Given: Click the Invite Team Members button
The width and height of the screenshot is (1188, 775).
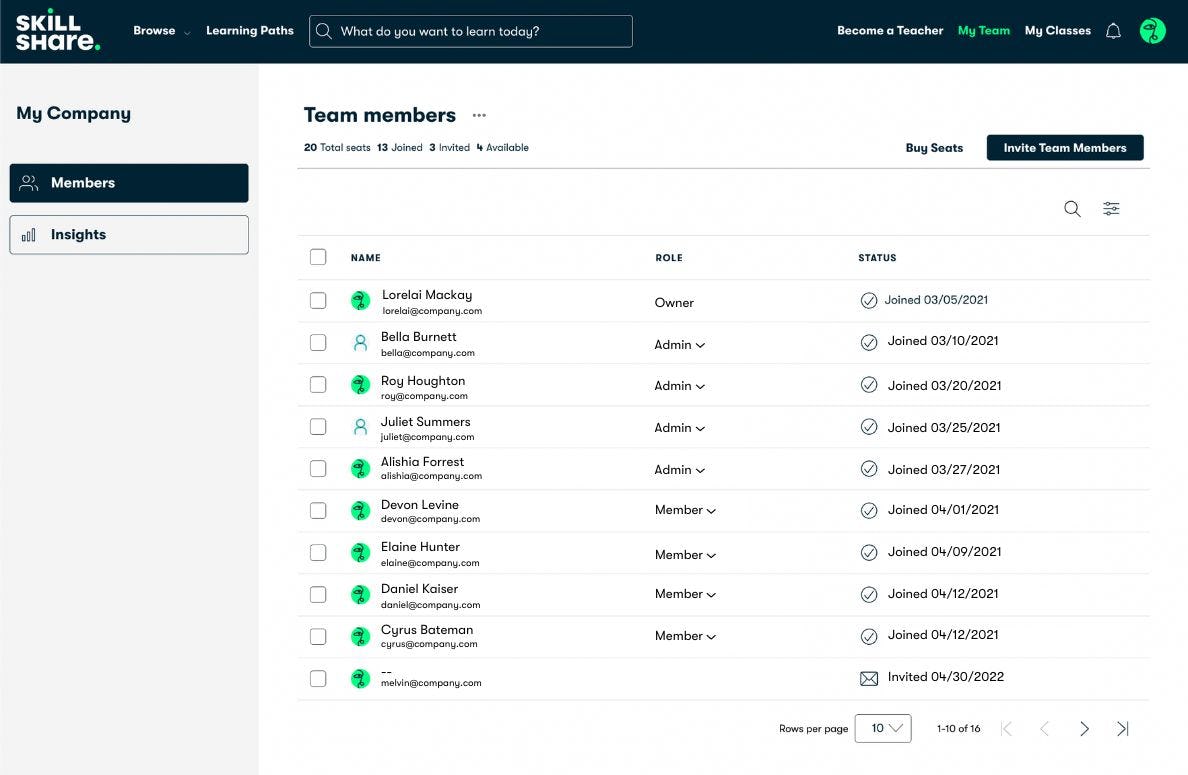Looking at the screenshot, I should coord(1065,147).
